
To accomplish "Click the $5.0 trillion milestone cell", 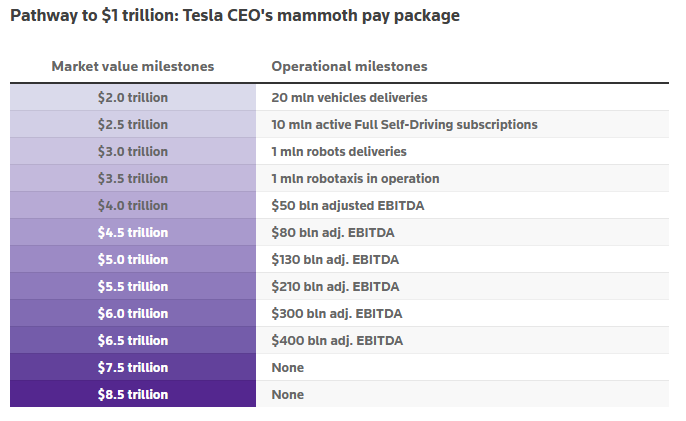I will pos(133,260).
